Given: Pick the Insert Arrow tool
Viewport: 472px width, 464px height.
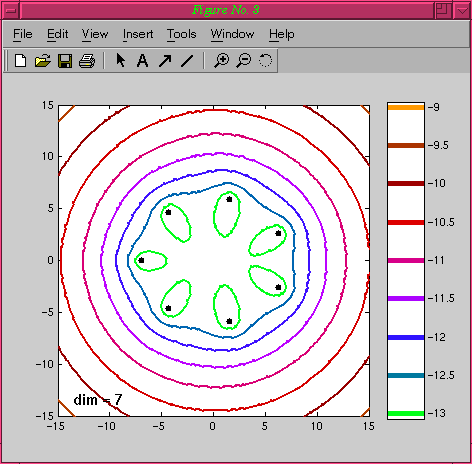Looking at the screenshot, I should (165, 61).
